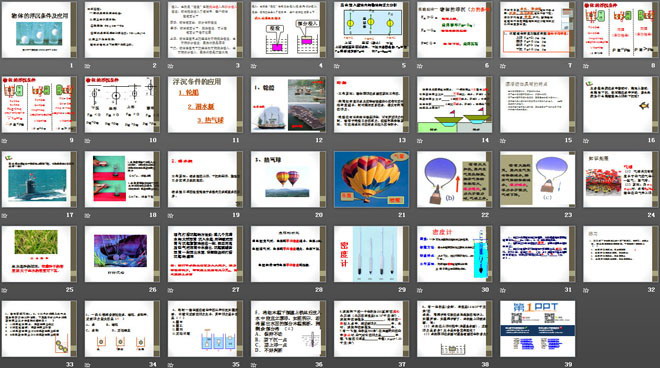
Task: Select slide 25 green grass photo
Action: tap(39, 254)
